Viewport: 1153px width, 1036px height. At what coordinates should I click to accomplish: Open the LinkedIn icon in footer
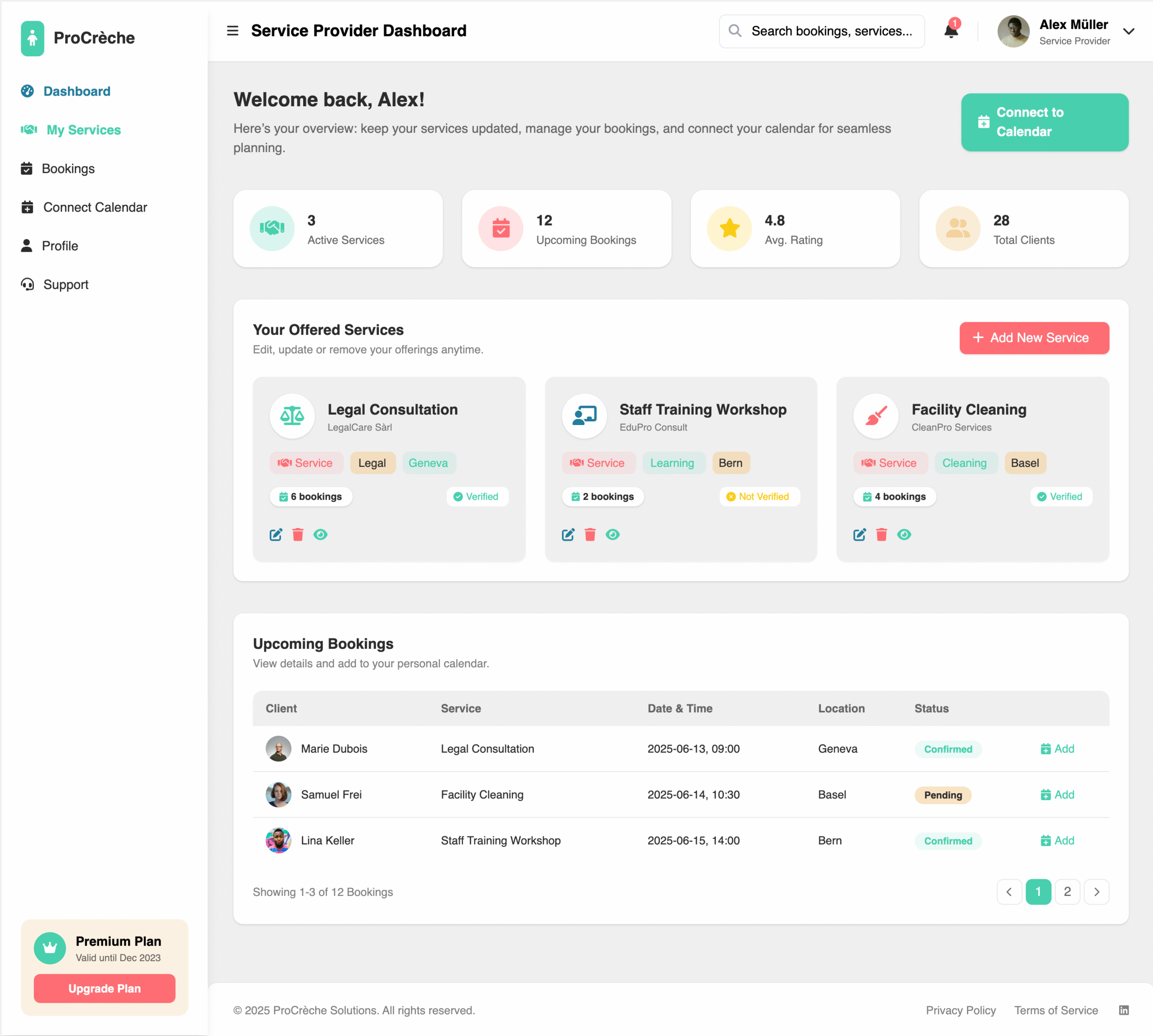pyautogui.click(x=1123, y=1010)
